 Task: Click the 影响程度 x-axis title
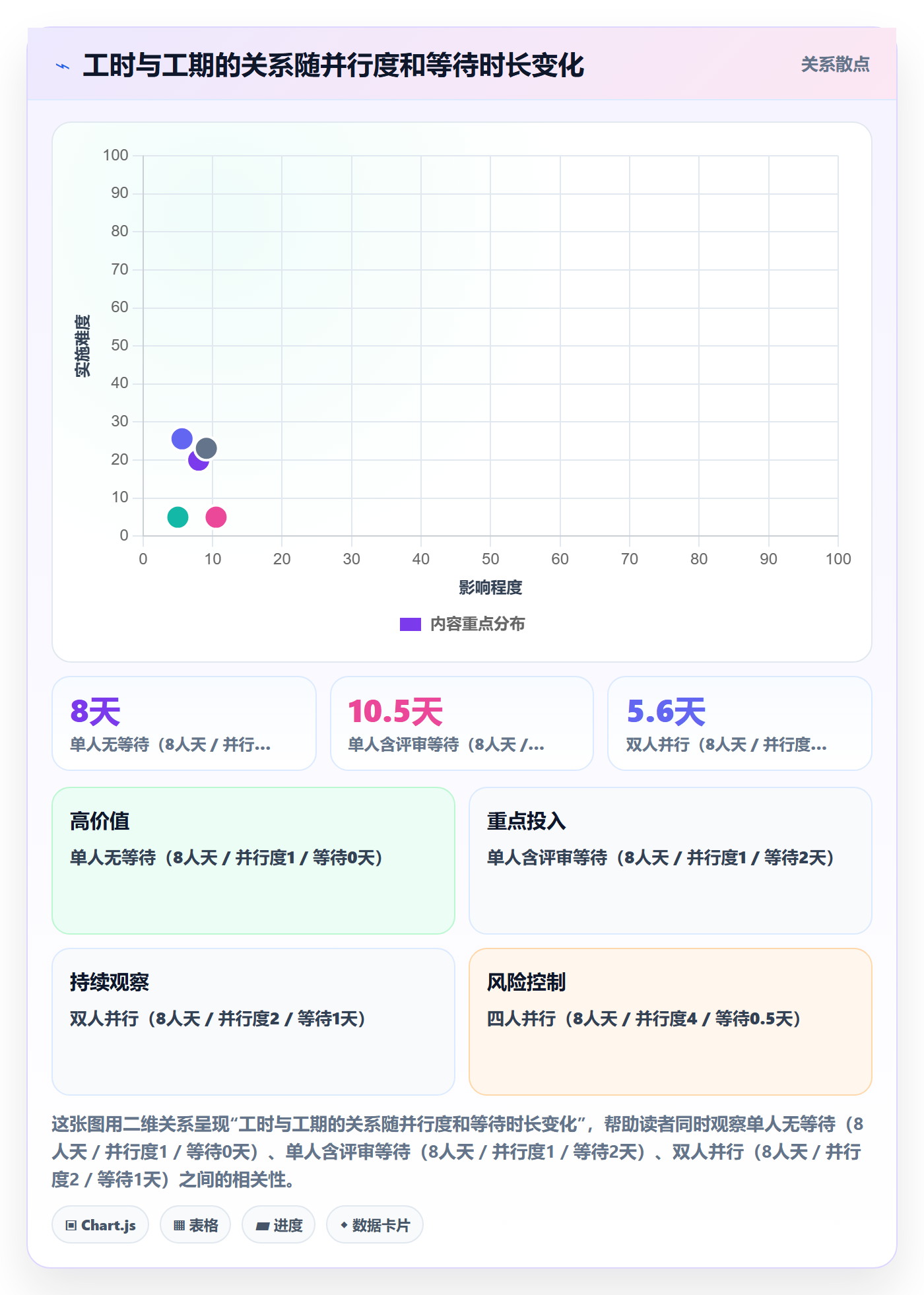click(490, 587)
